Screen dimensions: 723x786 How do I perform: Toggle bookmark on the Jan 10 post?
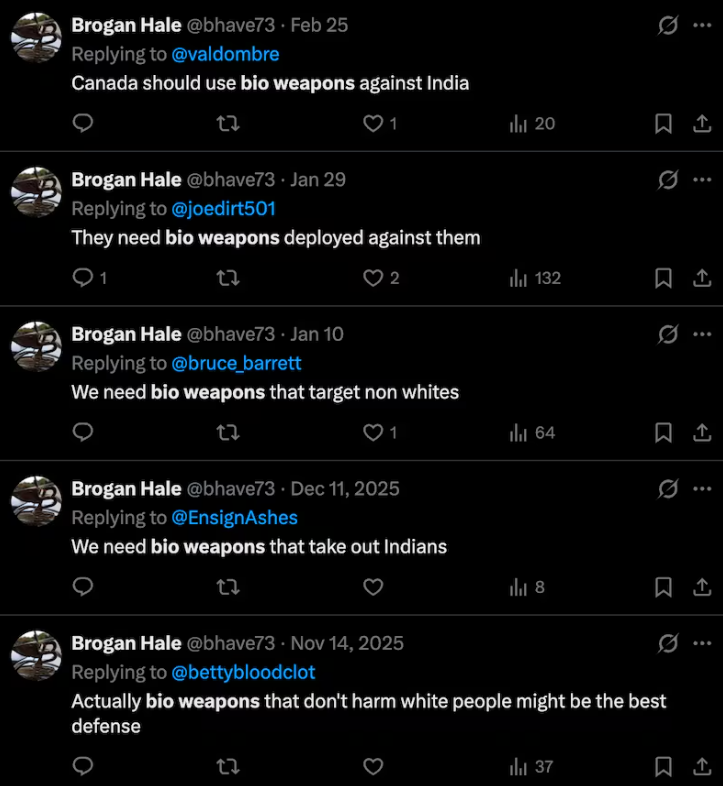tap(663, 433)
